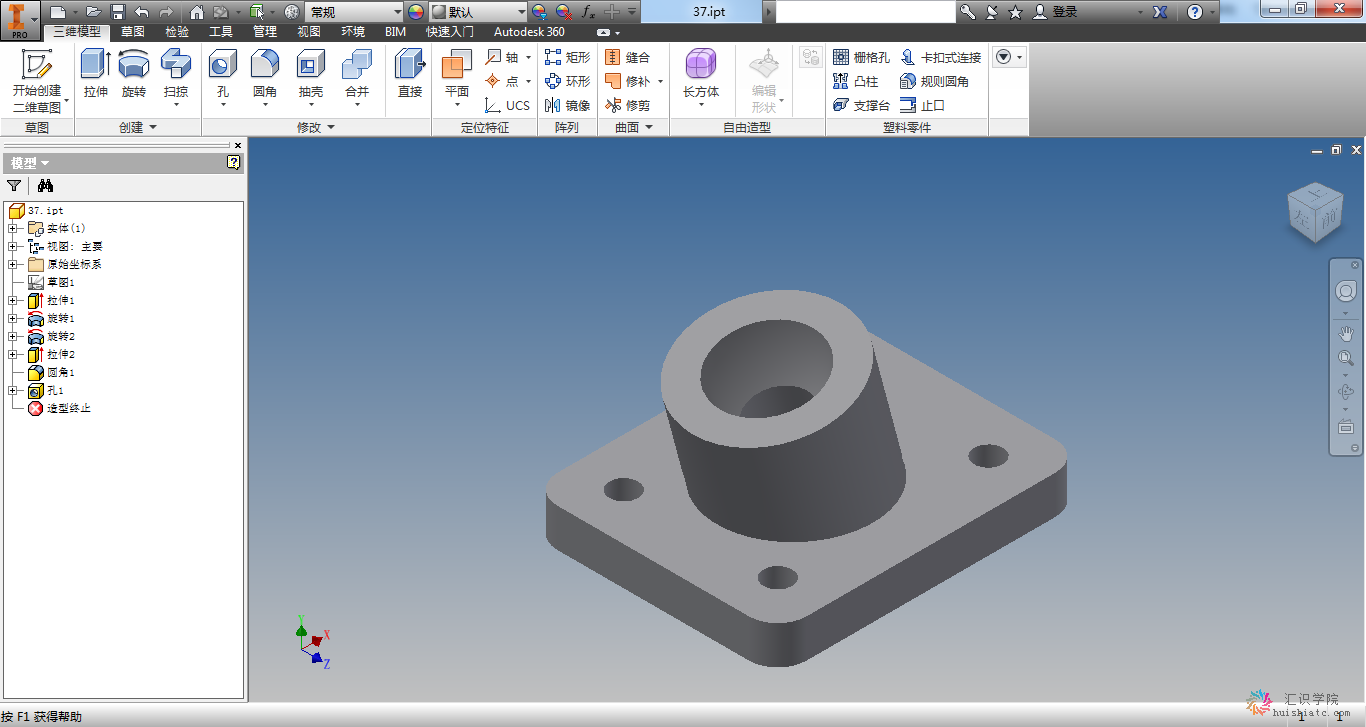The width and height of the screenshot is (1366, 727).
Task: Switch to the 检验 ribbon tab
Action: (x=177, y=31)
